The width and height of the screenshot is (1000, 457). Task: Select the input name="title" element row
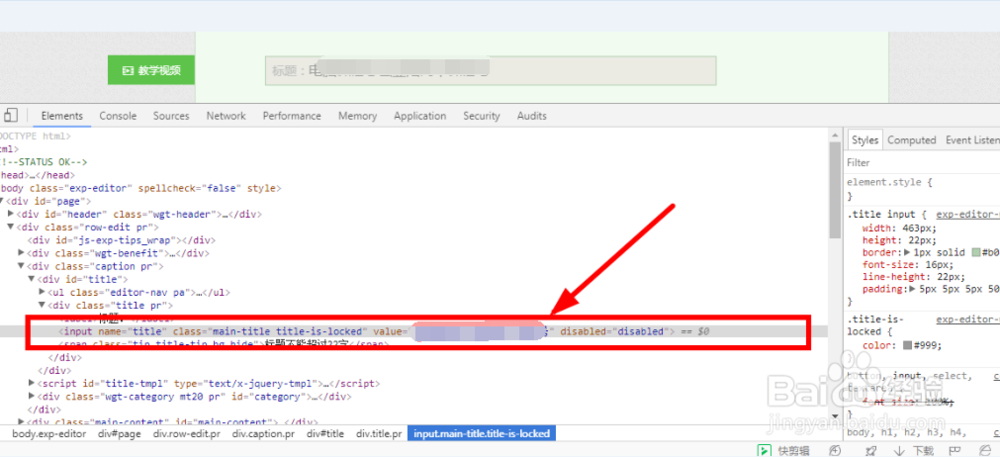click(x=414, y=331)
